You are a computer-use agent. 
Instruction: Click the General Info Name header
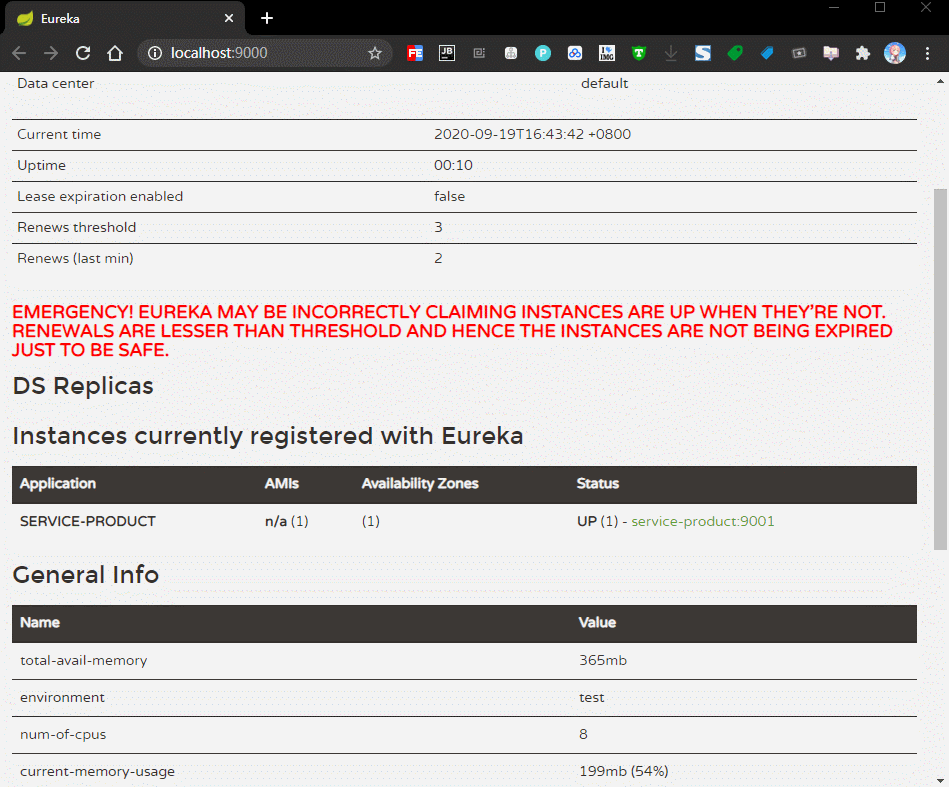[x=39, y=623]
